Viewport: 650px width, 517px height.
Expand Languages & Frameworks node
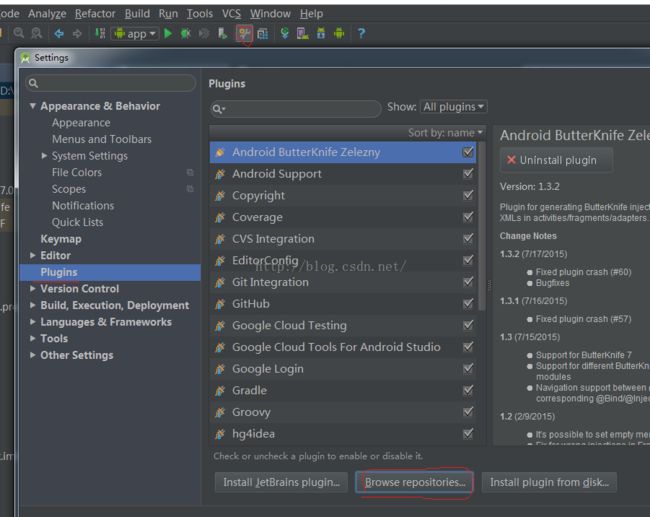pos(32,322)
